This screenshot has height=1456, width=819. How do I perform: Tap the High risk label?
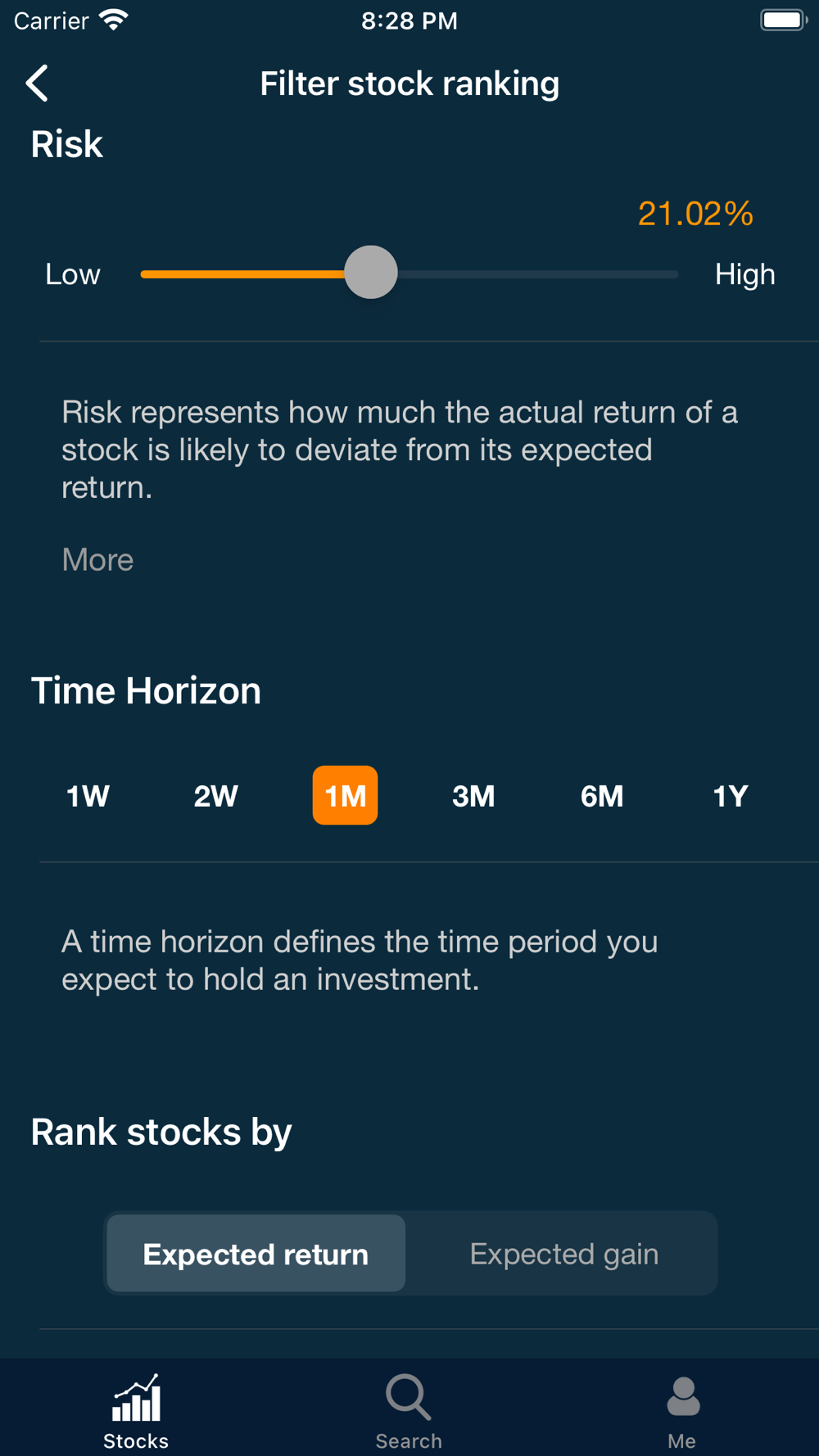pyautogui.click(x=745, y=274)
